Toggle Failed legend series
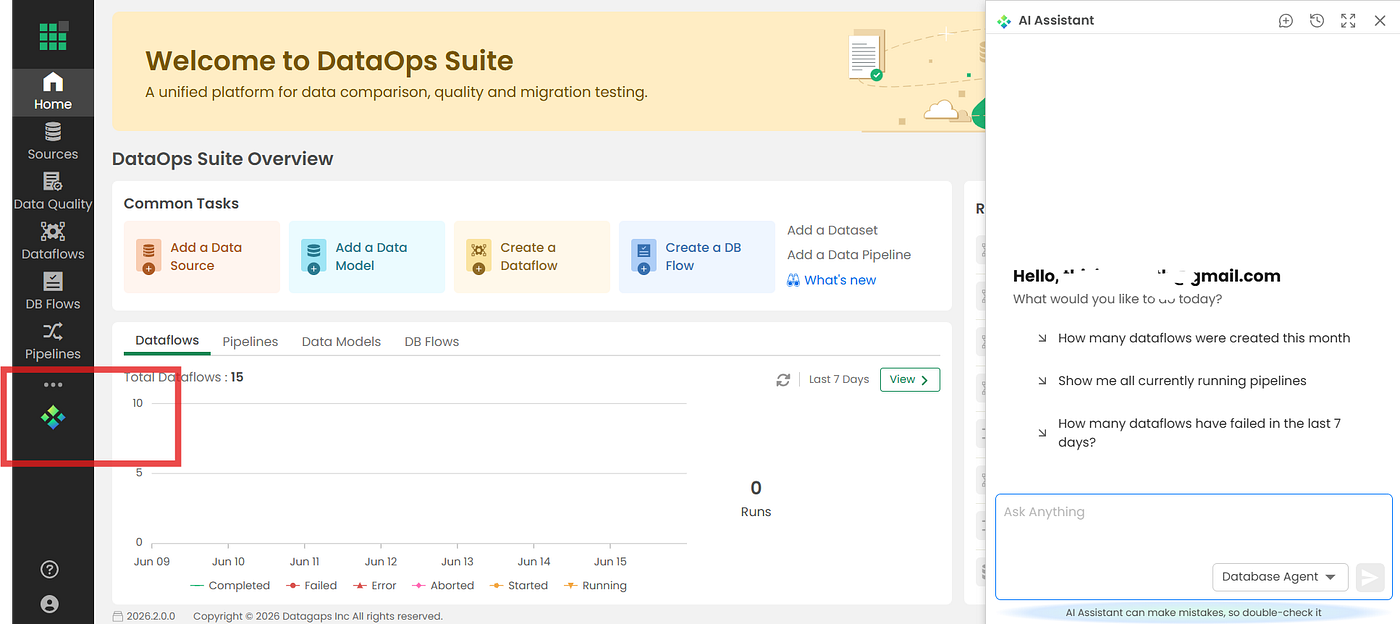Viewport: 1400px width, 624px height. coord(312,586)
